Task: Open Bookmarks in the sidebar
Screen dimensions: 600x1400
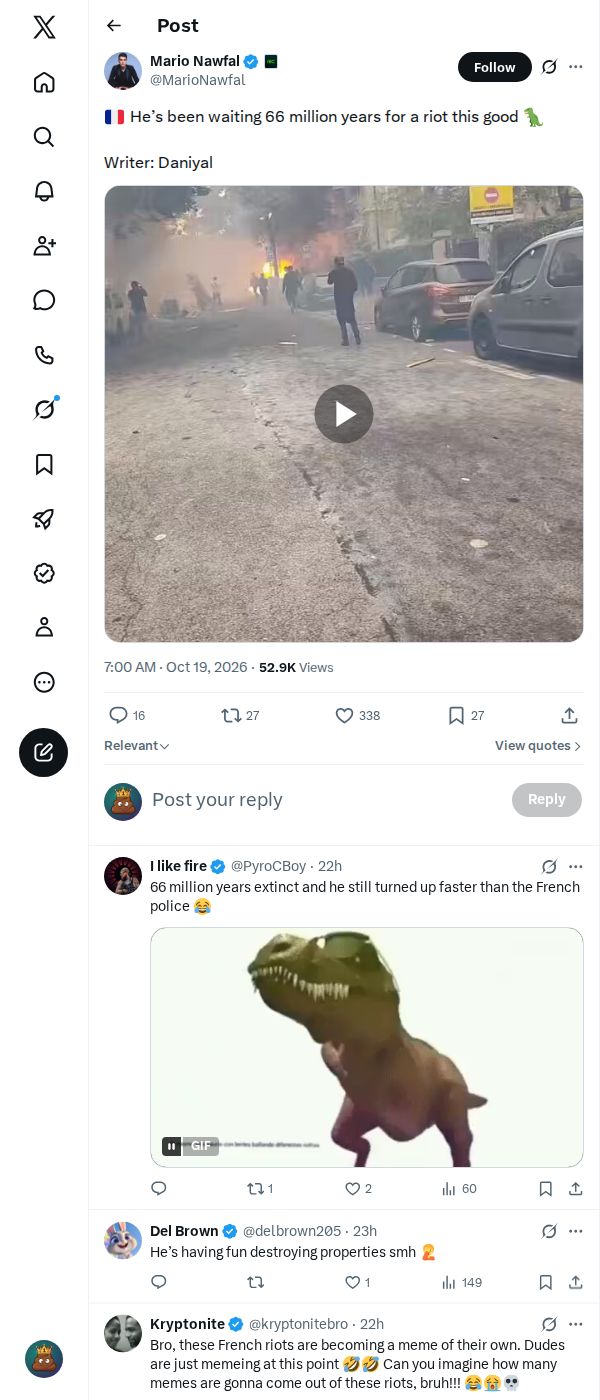Action: point(44,464)
